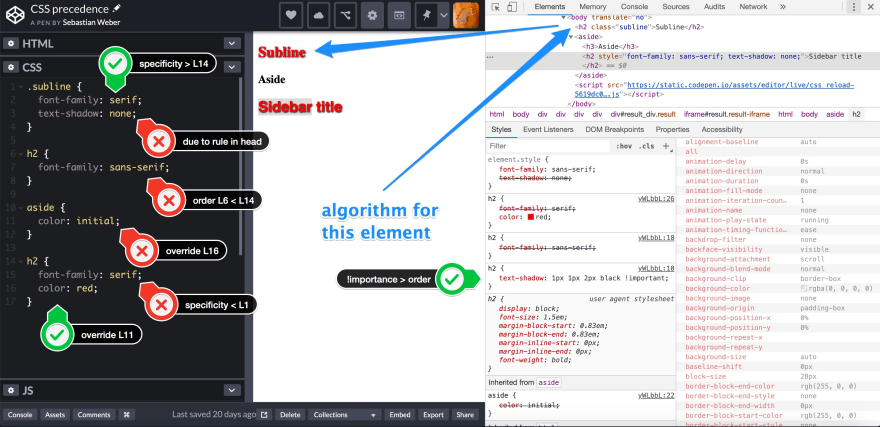The width and height of the screenshot is (880, 427).
Task: Click the Delete button
Action: [290, 415]
